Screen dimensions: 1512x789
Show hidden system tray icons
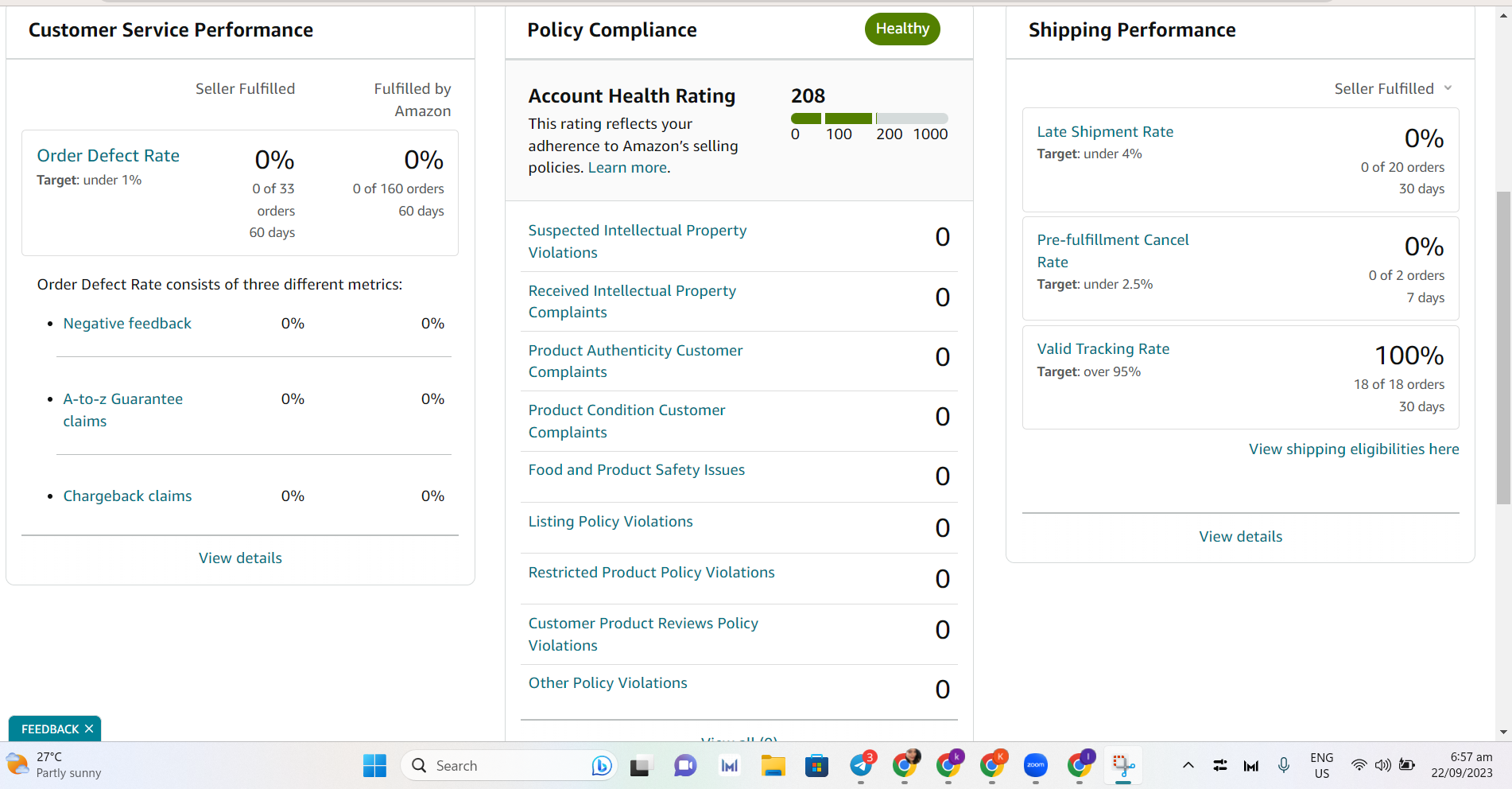point(1188,765)
